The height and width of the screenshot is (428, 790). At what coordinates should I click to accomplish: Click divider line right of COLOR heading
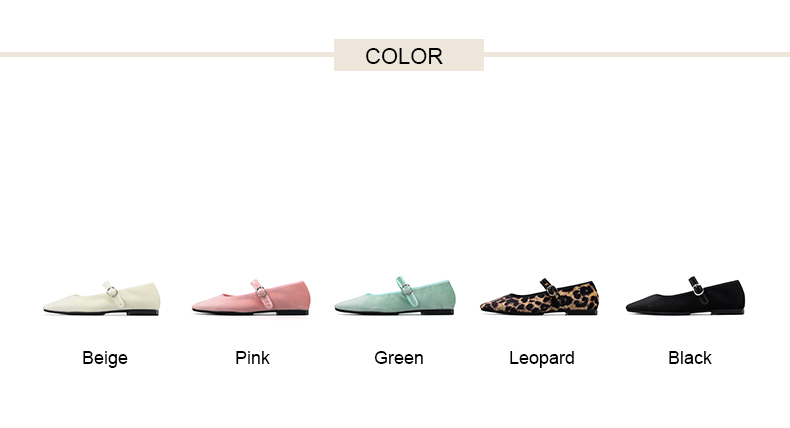point(637,54)
